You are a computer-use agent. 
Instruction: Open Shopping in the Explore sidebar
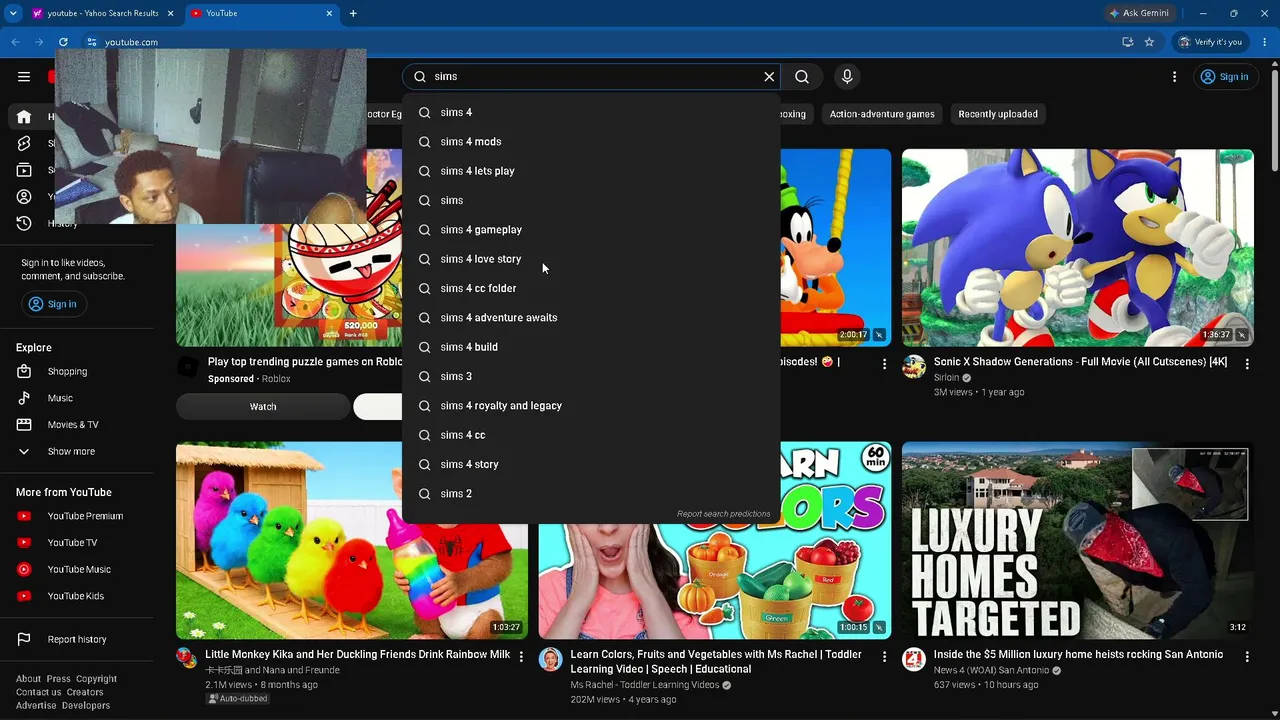pyautogui.click(x=67, y=372)
